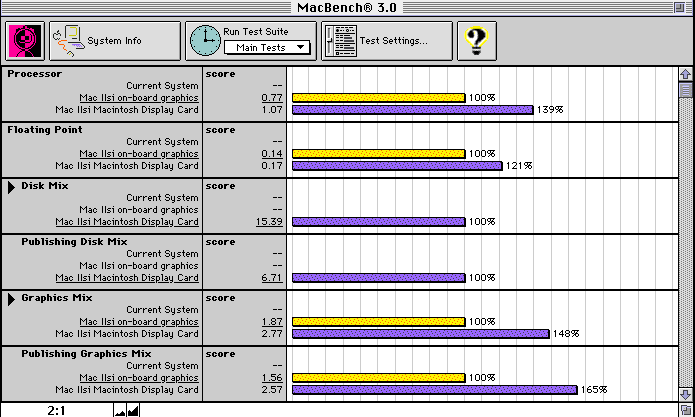Click the yellow 100% bar under Processor

tap(379, 98)
